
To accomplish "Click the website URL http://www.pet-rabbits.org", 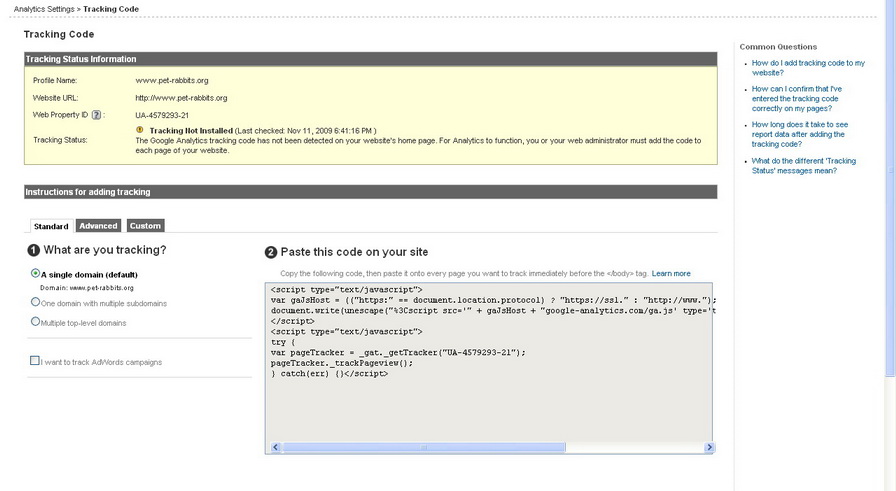I will tap(181, 98).
